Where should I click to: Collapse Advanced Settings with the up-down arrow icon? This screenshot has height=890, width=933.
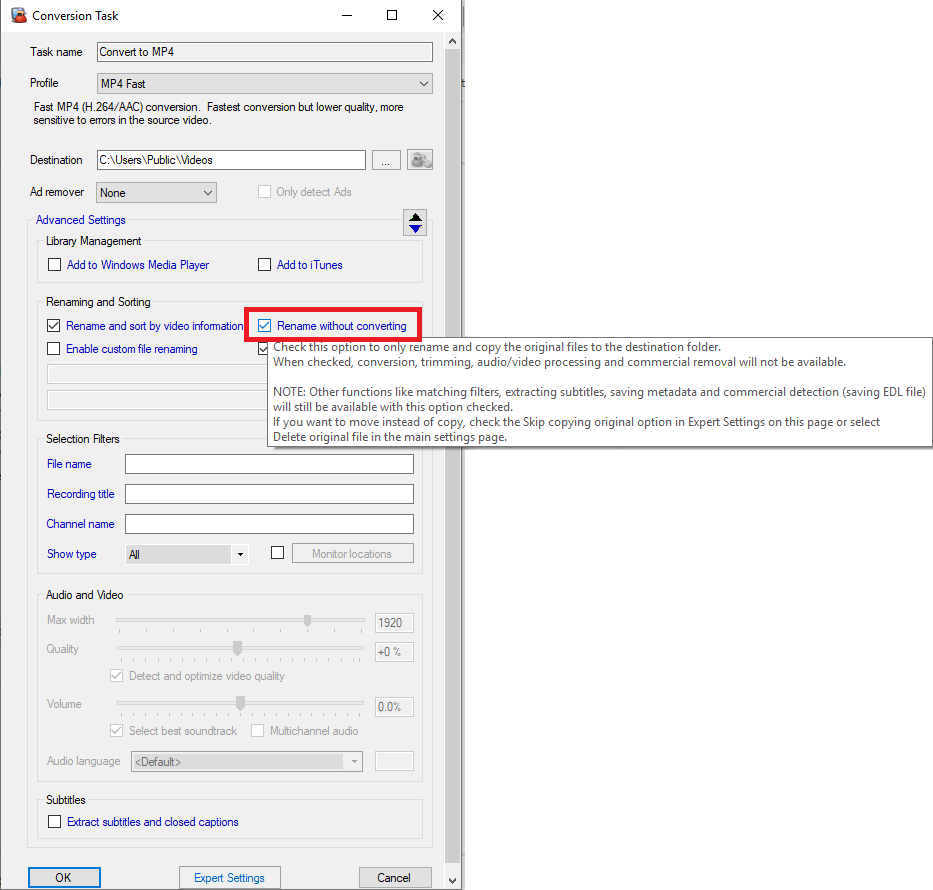point(415,223)
